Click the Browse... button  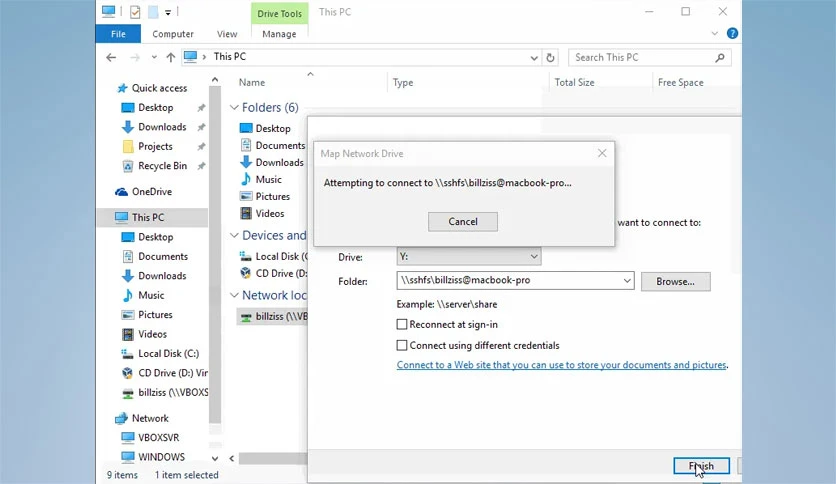(676, 281)
